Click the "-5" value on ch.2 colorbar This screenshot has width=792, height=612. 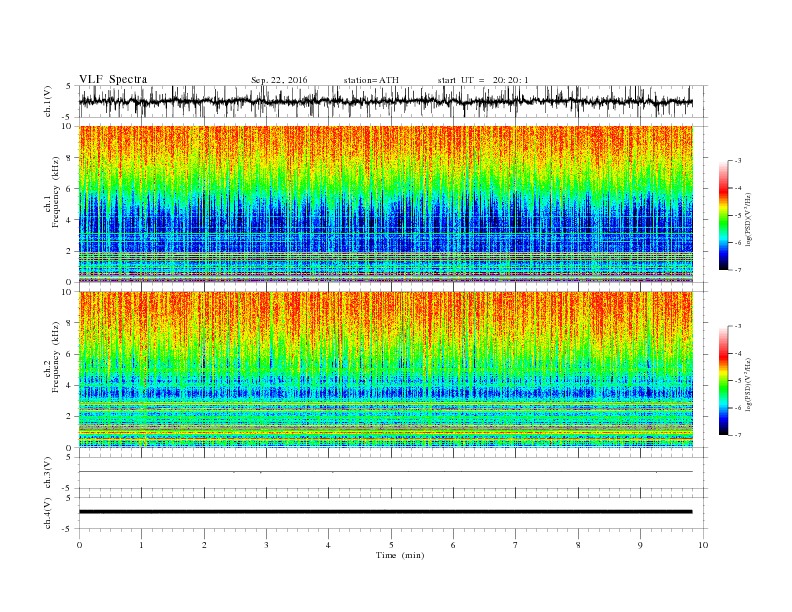point(737,380)
